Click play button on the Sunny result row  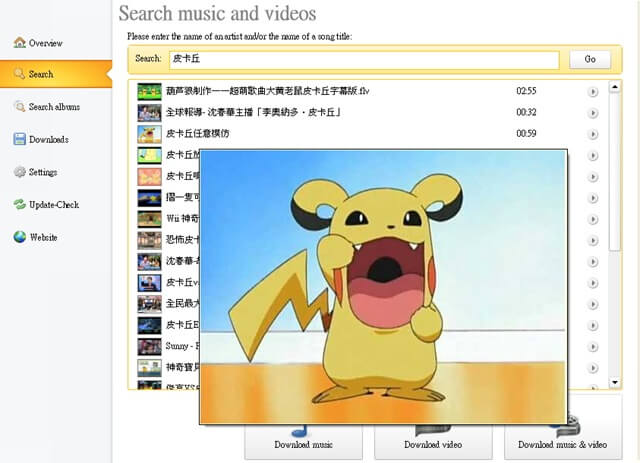pos(593,347)
